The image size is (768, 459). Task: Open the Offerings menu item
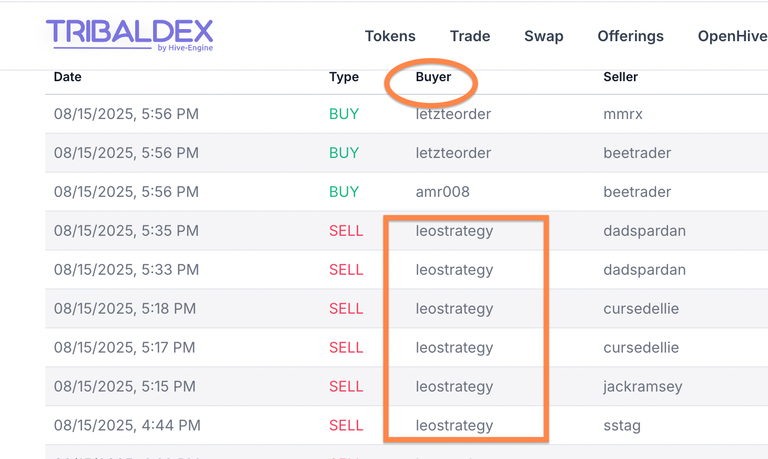coord(630,36)
